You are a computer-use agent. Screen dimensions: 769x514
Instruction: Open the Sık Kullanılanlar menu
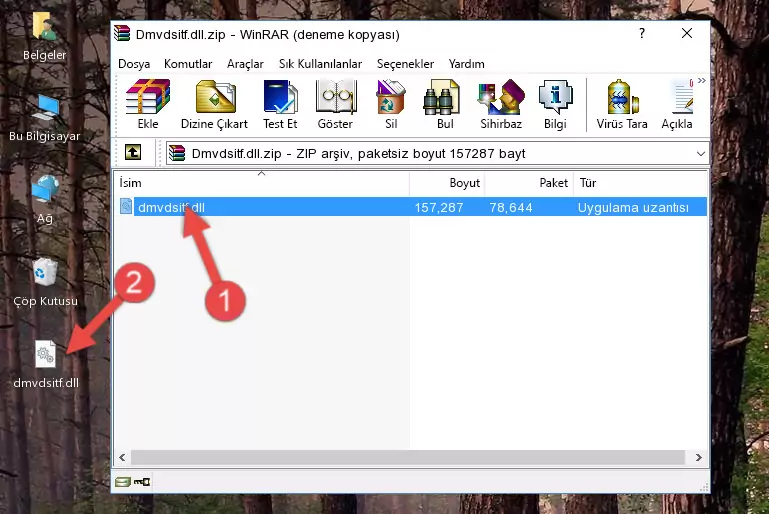pyautogui.click(x=320, y=64)
